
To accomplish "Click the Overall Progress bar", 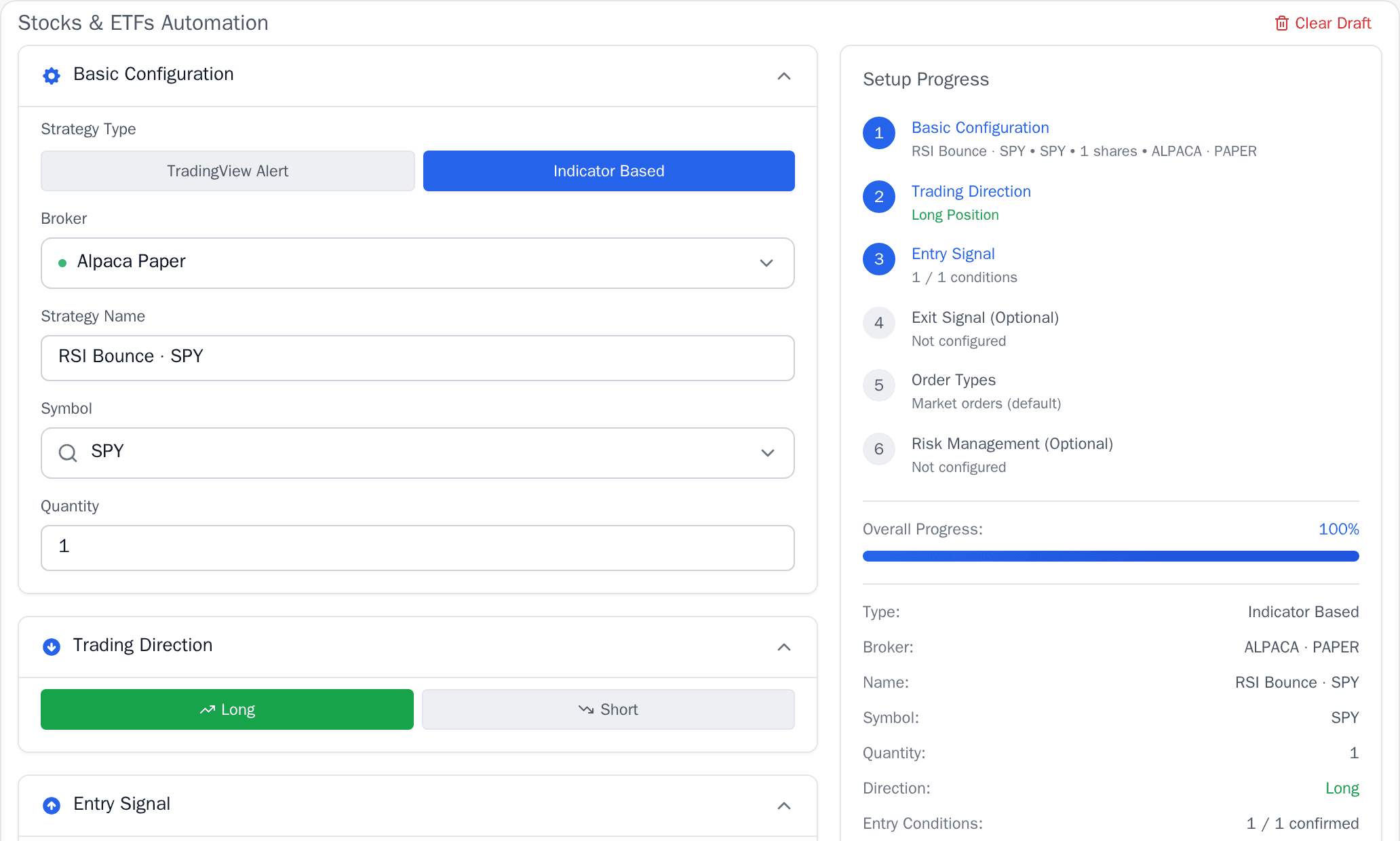I will point(1111,556).
